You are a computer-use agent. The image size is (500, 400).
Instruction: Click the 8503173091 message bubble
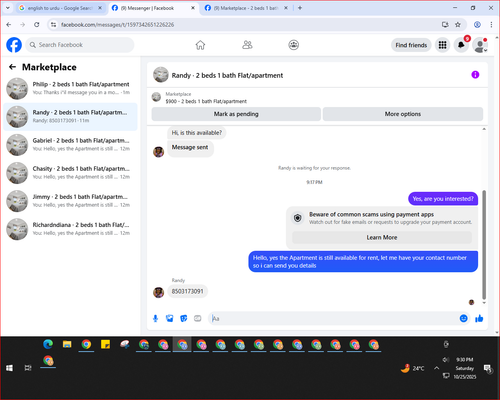(x=187, y=291)
